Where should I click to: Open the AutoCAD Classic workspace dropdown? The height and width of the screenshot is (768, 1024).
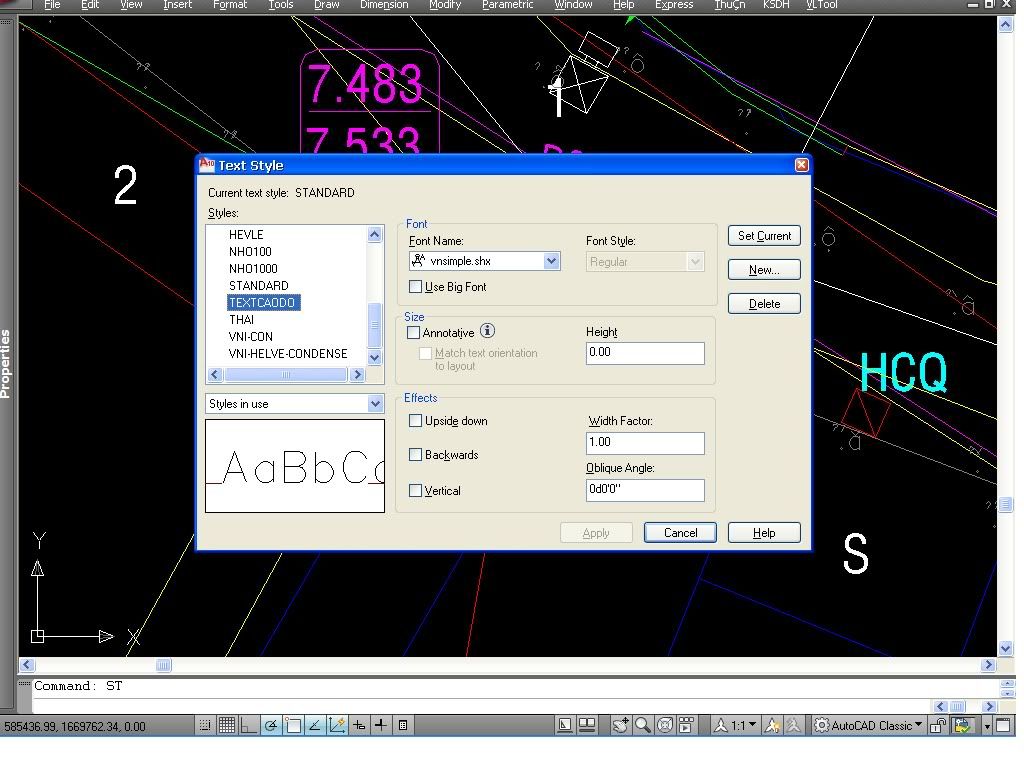[x=869, y=725]
